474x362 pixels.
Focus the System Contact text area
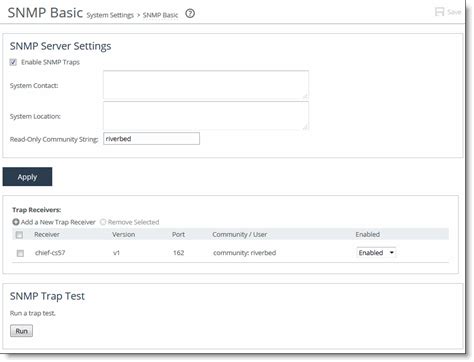(x=206, y=85)
